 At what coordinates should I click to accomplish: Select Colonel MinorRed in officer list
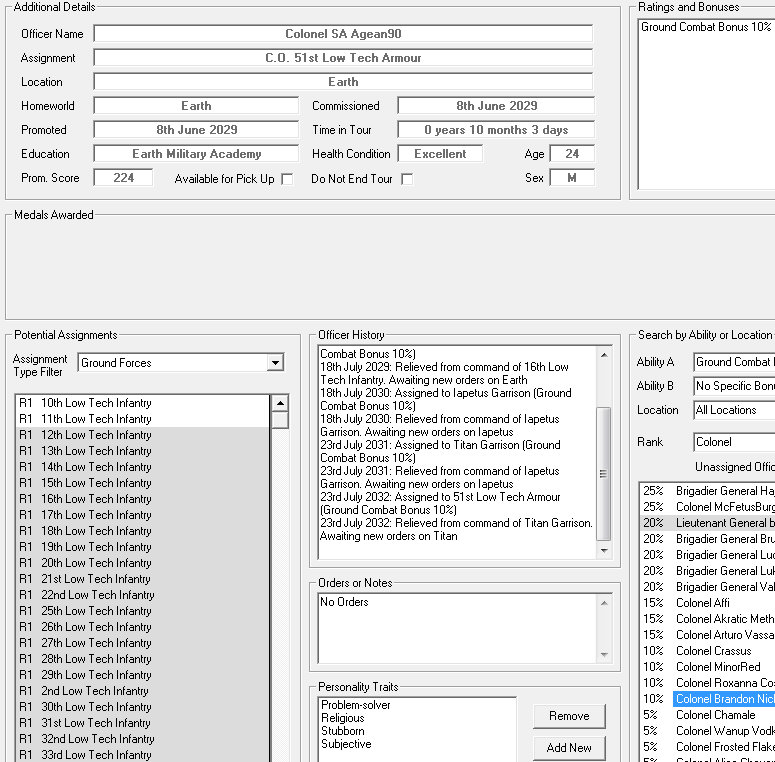click(708, 667)
